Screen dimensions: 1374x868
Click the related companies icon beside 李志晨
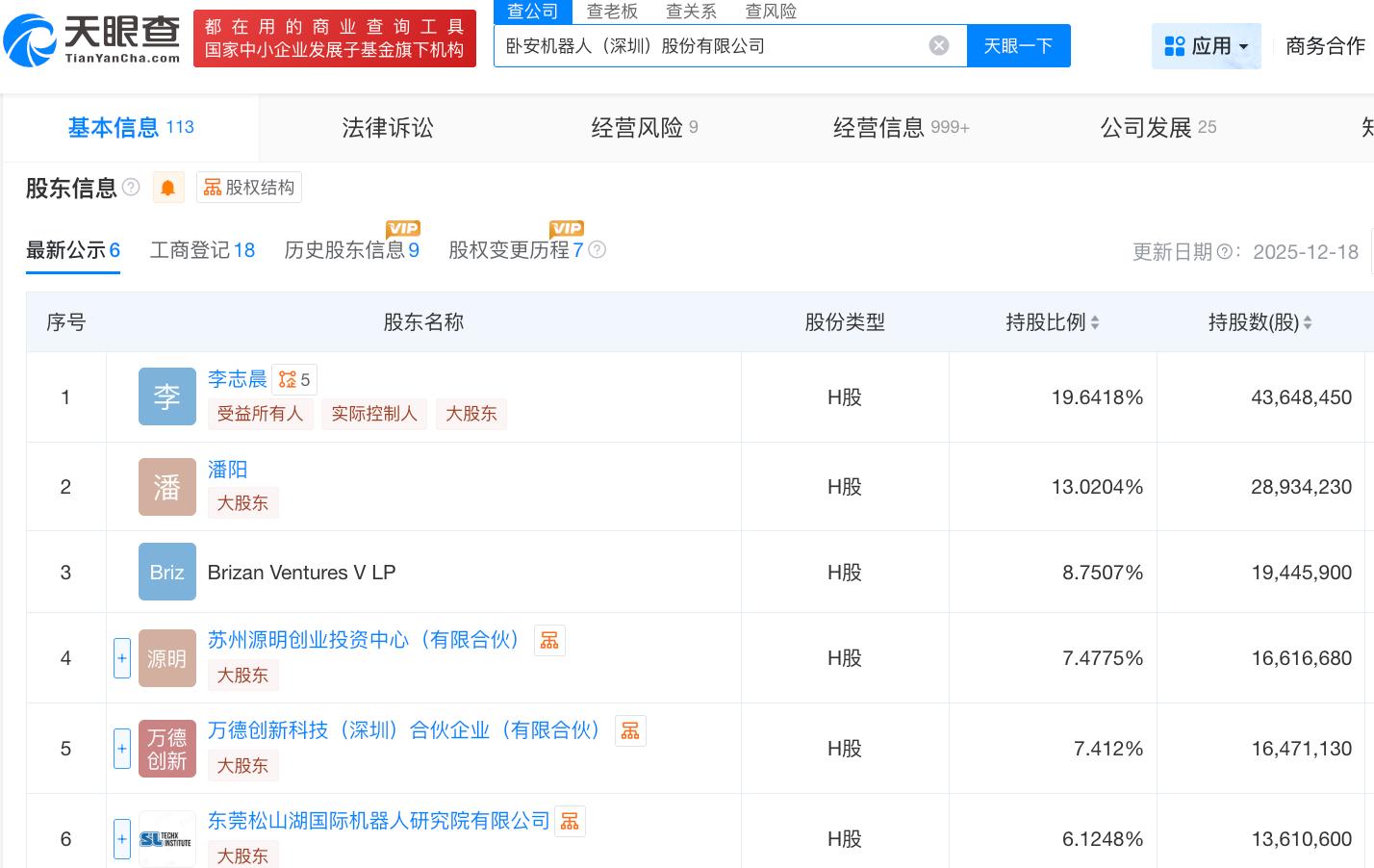(x=293, y=380)
